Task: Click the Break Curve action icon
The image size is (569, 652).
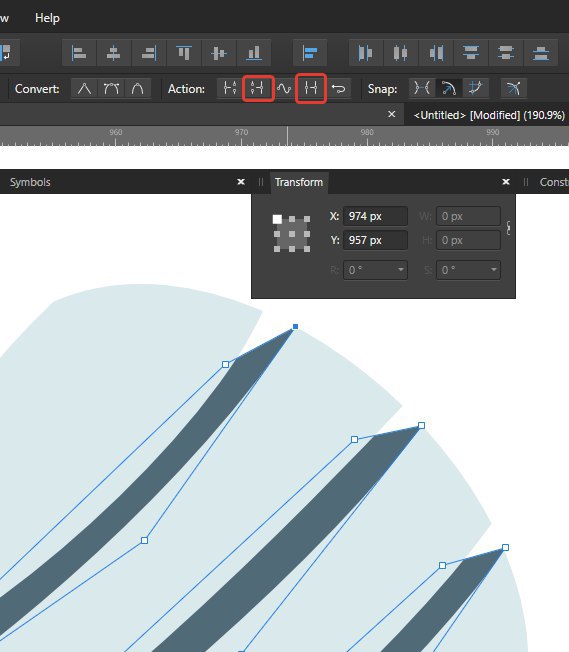Action: (x=230, y=88)
